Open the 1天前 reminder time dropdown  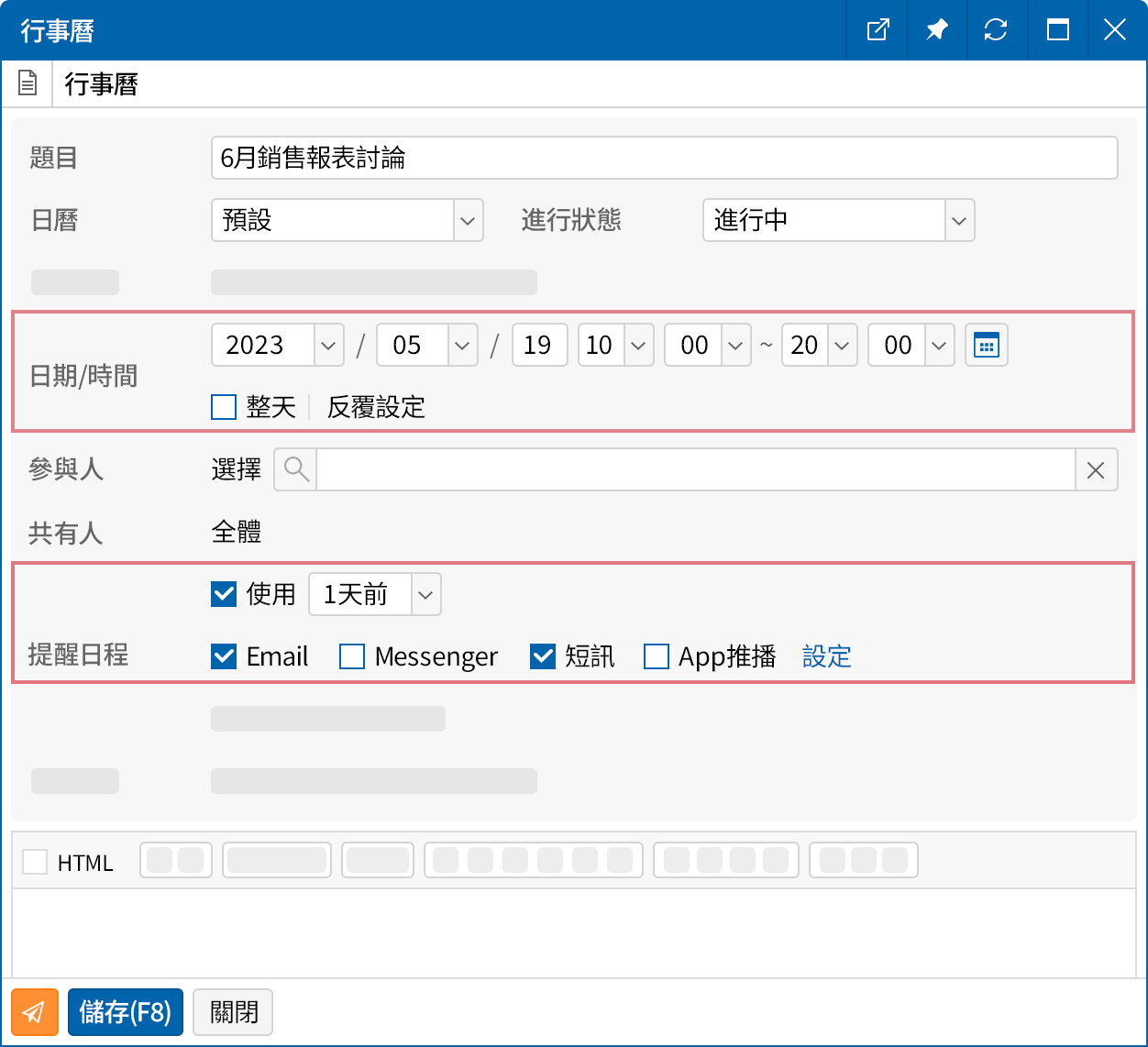(374, 594)
